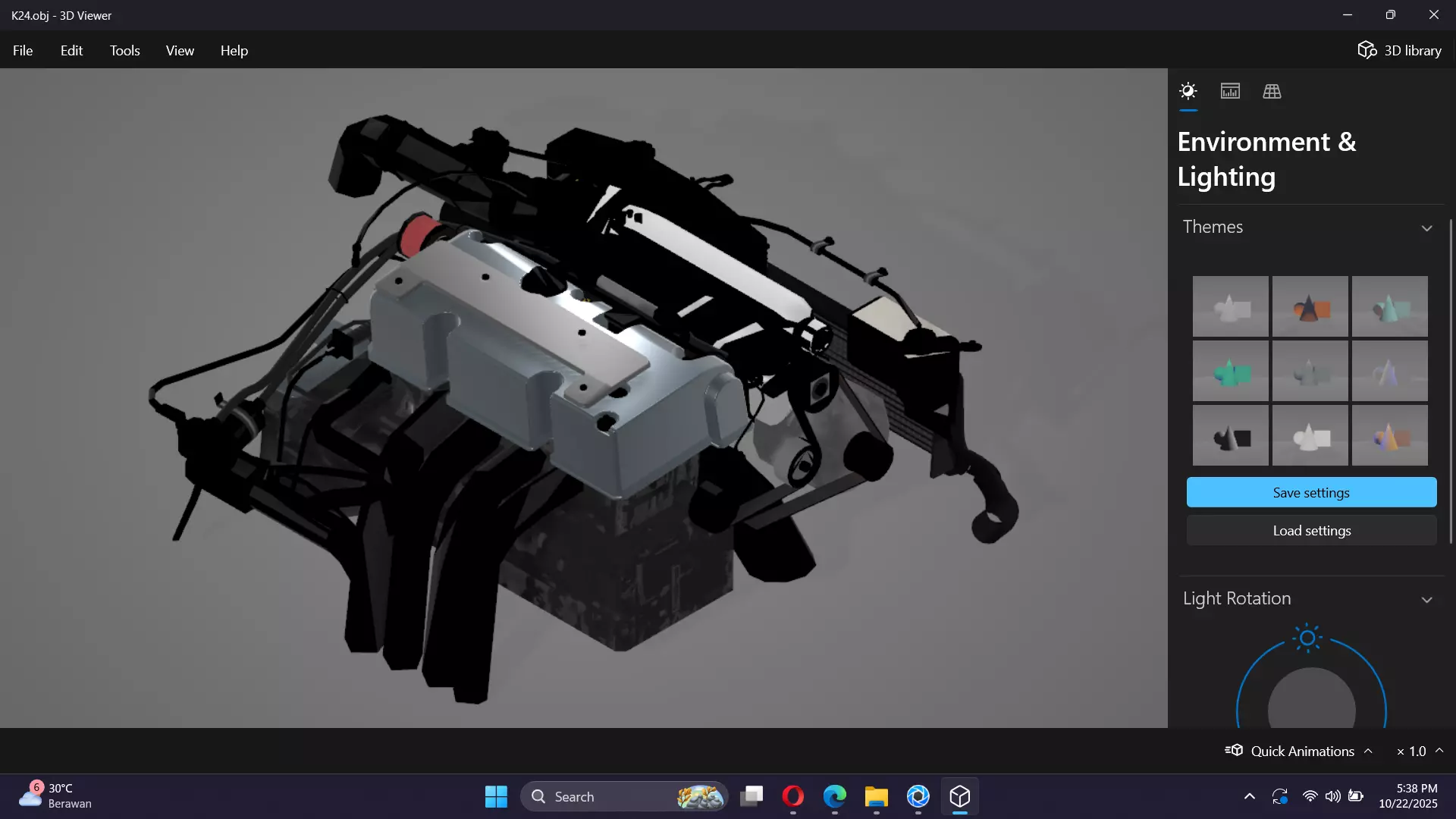The height and width of the screenshot is (819, 1456).
Task: Open the 3D library
Action: point(1399,50)
